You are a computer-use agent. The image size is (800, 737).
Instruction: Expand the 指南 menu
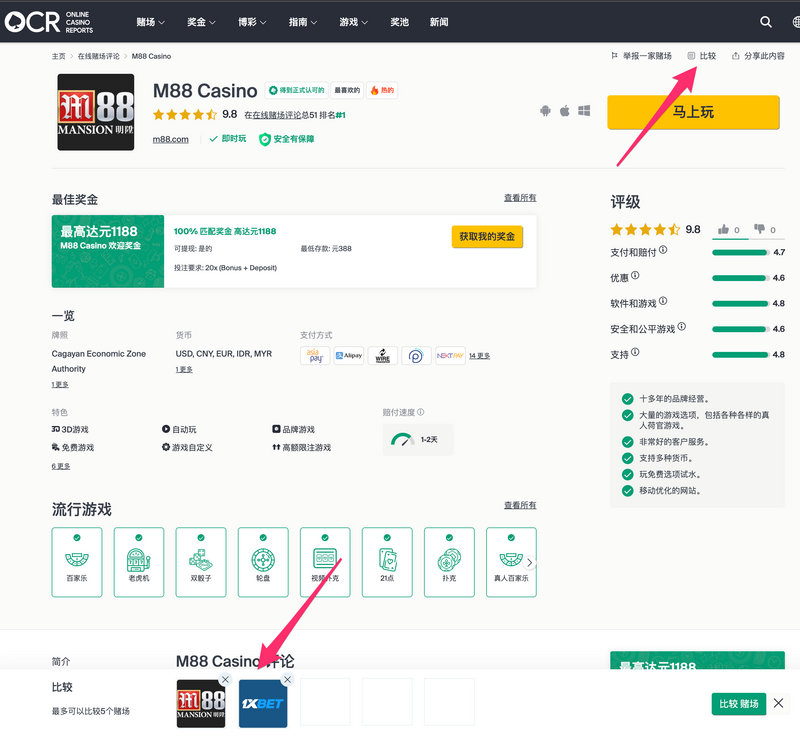click(303, 22)
